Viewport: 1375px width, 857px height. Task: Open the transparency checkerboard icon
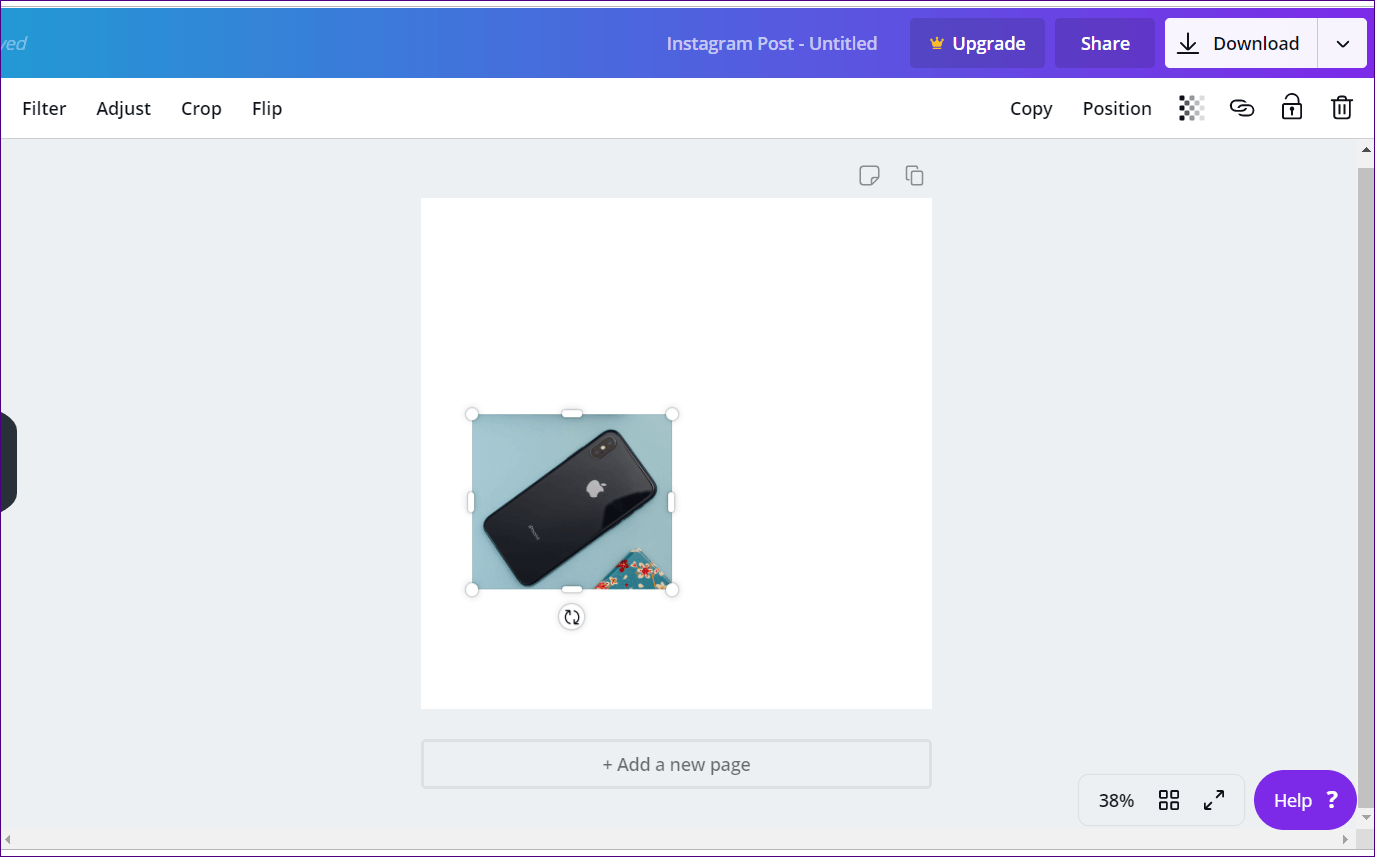click(1191, 108)
